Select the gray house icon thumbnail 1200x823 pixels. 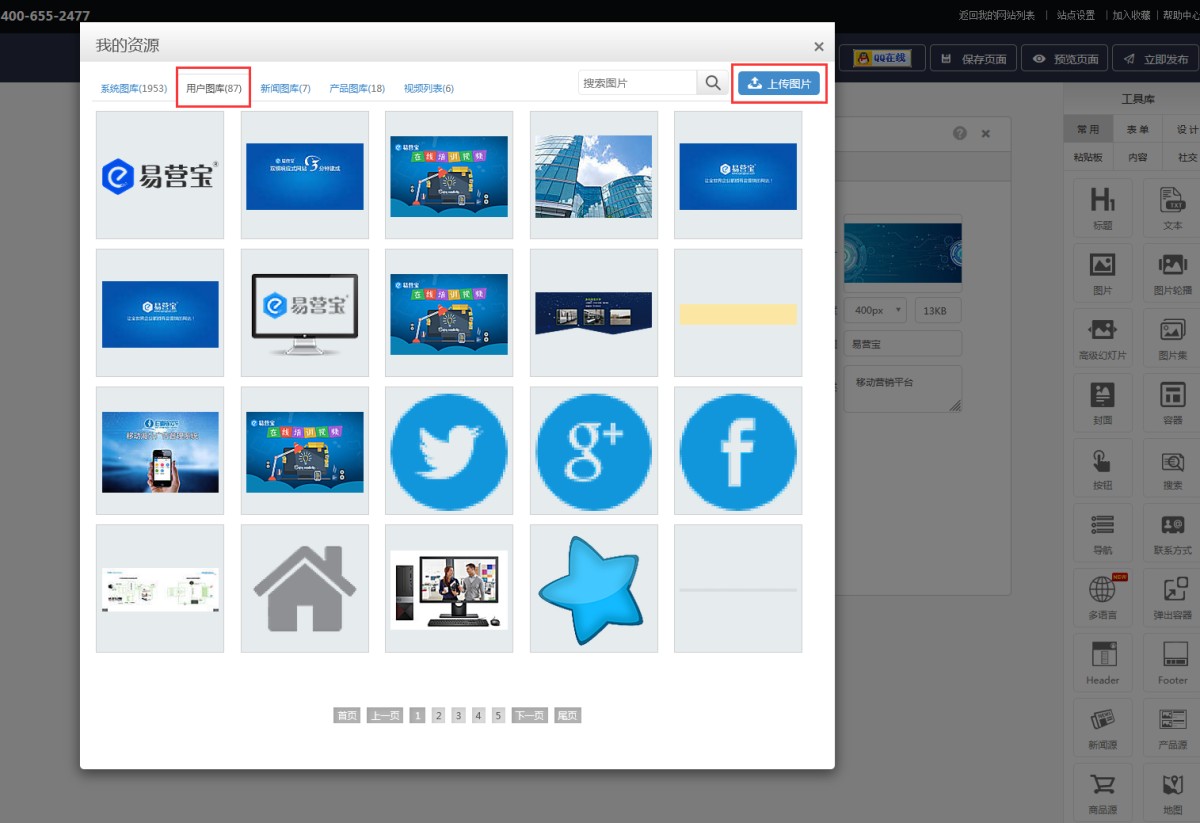[x=305, y=589]
